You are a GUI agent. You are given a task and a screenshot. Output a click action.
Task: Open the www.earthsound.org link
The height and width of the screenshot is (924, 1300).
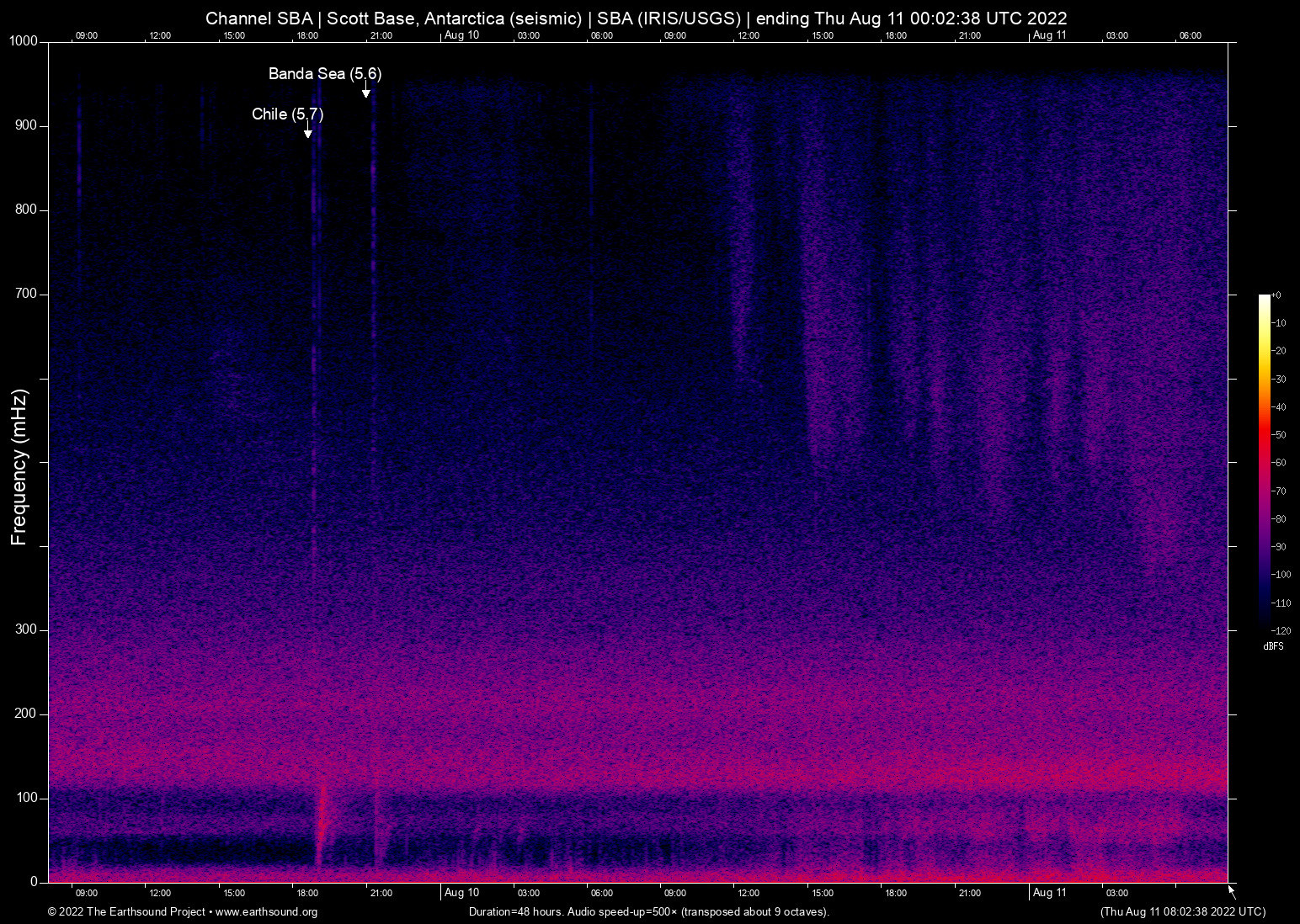pos(268,911)
